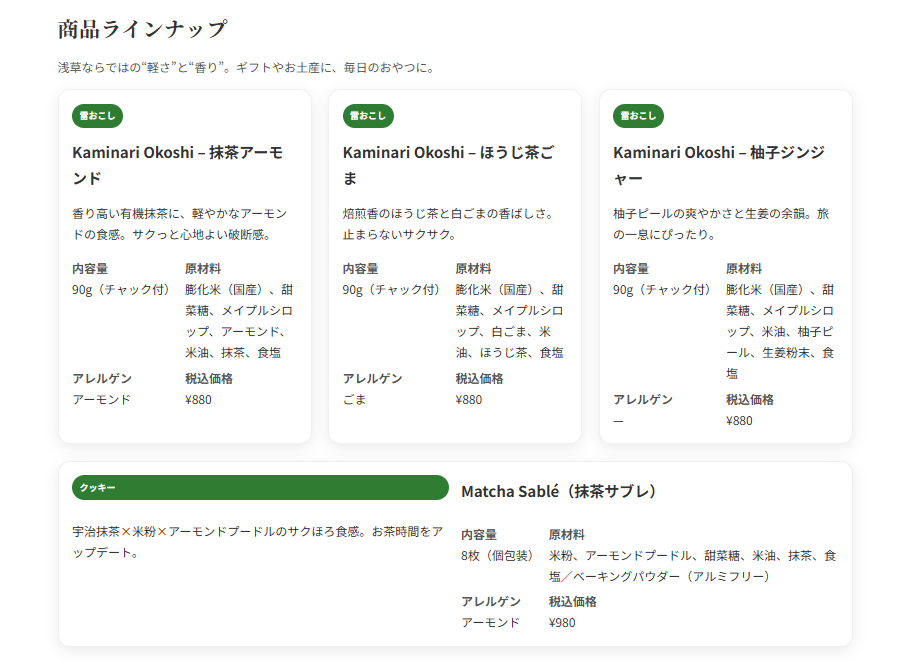The image size is (900, 663).
Task: Open the Matcha Sablé（抹茶サブレ） title
Action: 560,491
